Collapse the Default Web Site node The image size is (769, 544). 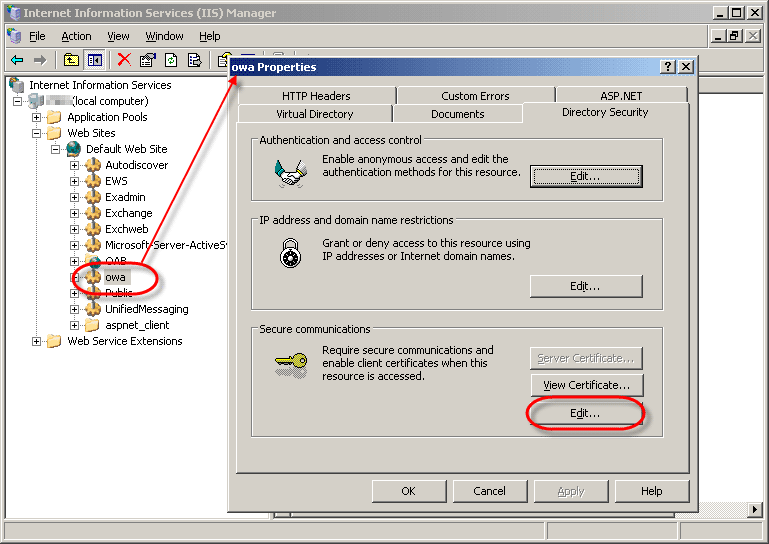[55, 149]
